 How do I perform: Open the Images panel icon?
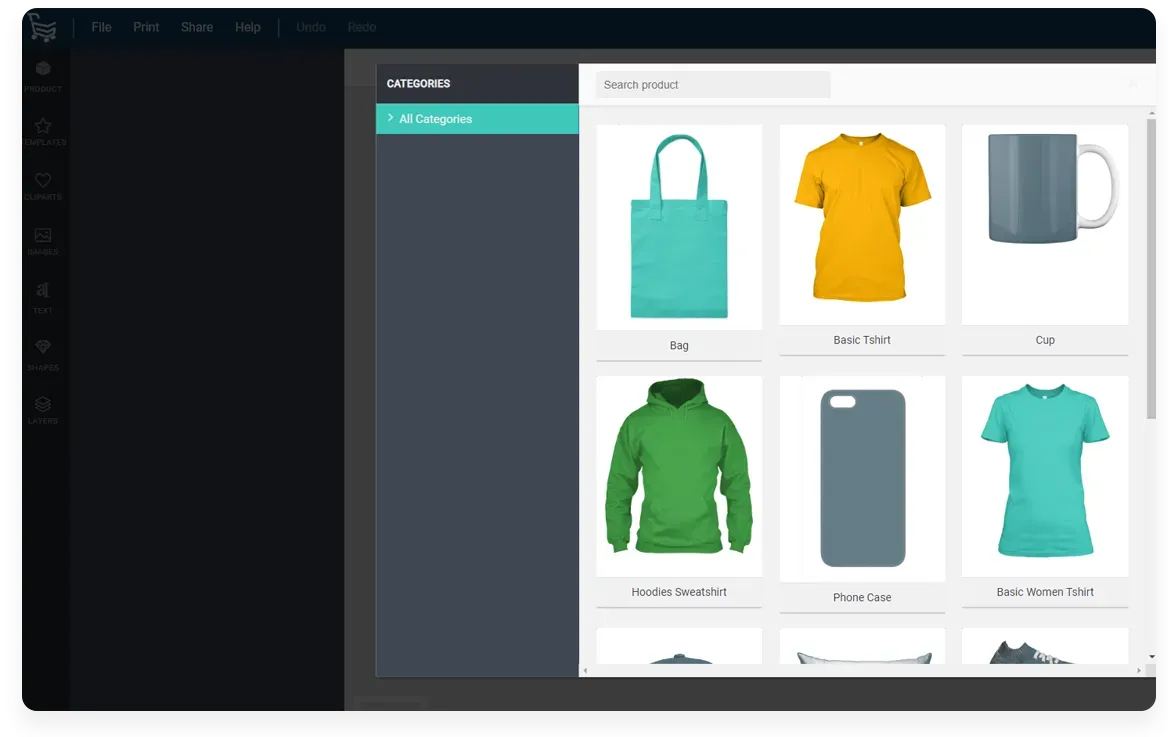43,236
